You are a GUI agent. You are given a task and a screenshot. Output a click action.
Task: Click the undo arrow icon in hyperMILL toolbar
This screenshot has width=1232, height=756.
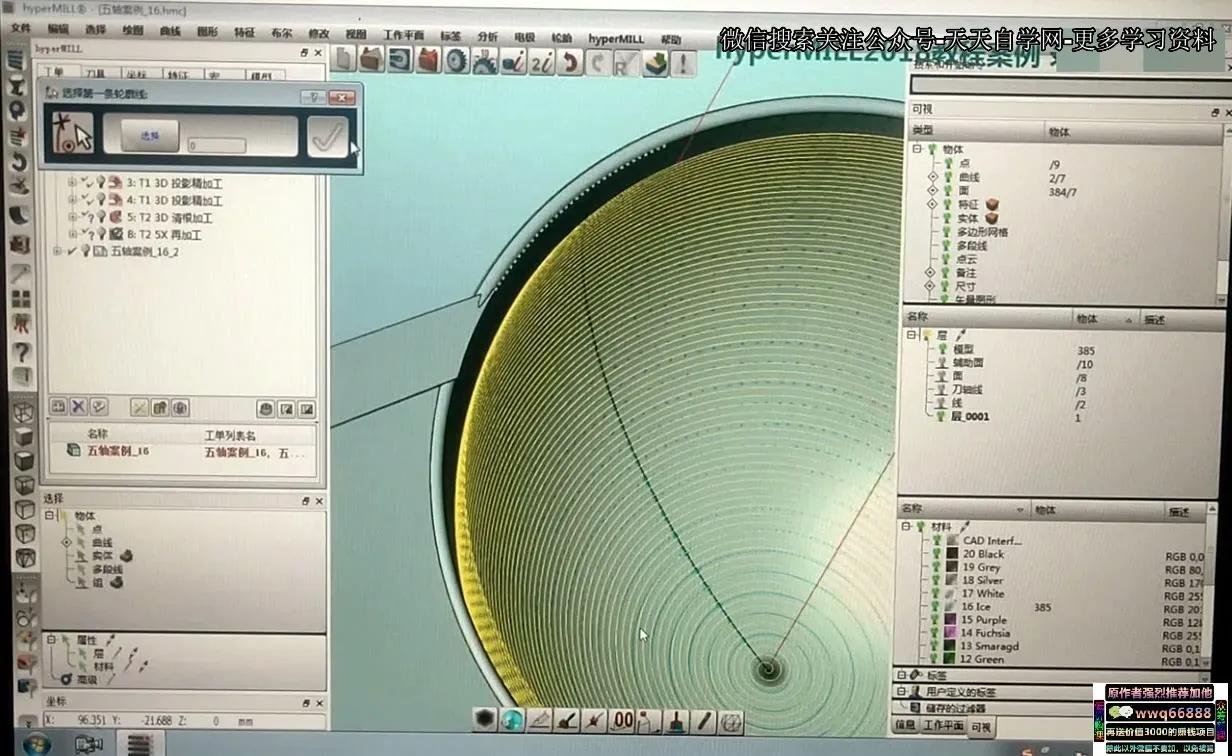pos(570,63)
